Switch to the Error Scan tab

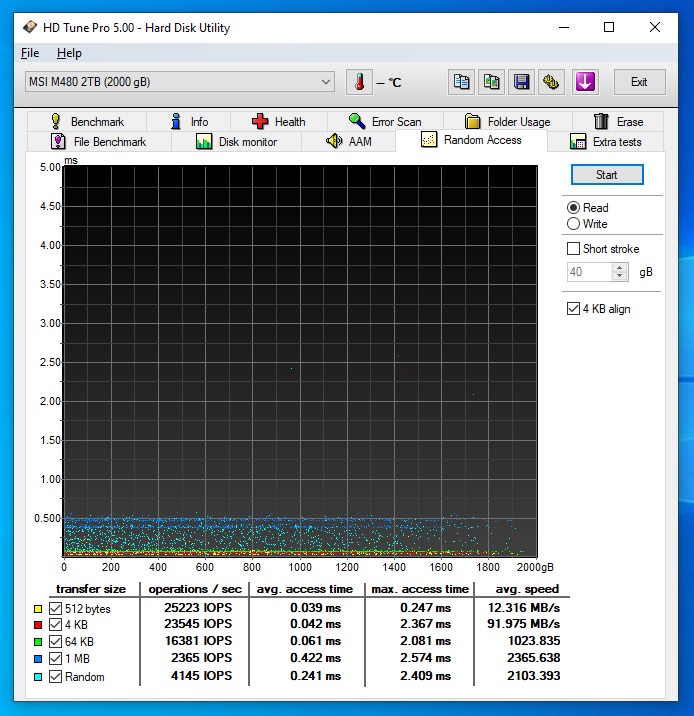click(x=385, y=122)
